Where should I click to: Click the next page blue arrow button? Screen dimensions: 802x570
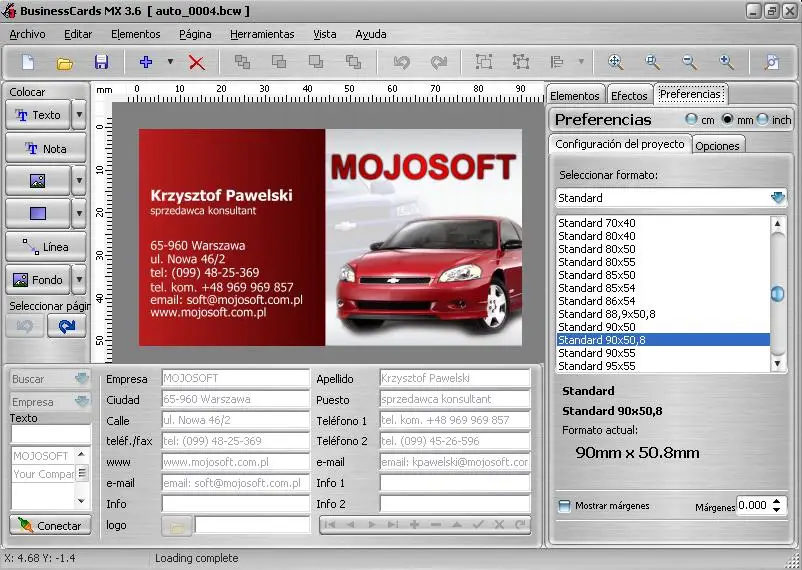(66, 326)
